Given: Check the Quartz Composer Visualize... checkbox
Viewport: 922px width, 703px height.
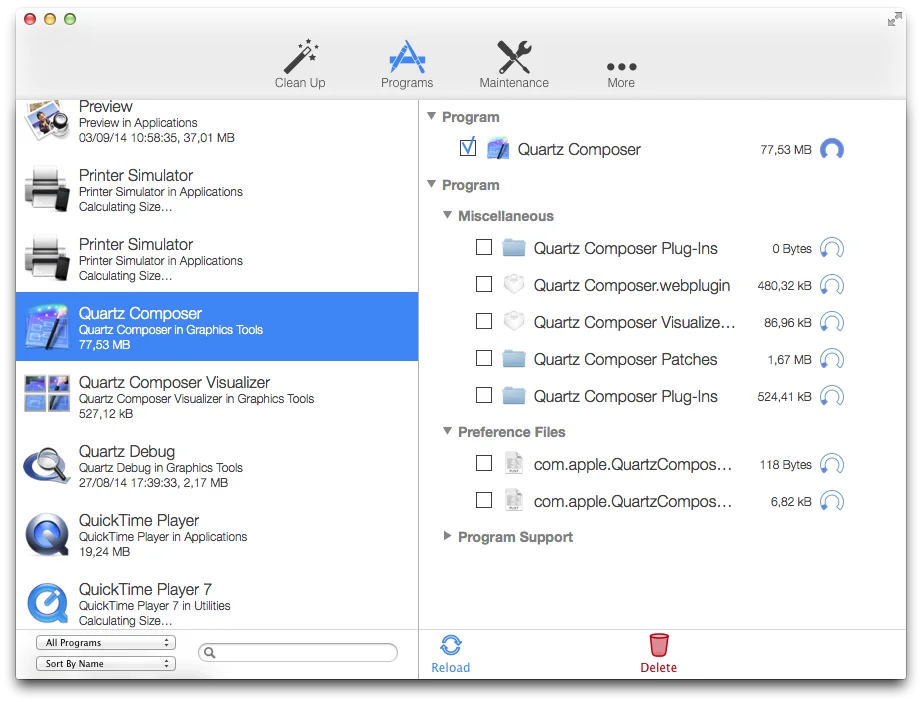Looking at the screenshot, I should 484,322.
